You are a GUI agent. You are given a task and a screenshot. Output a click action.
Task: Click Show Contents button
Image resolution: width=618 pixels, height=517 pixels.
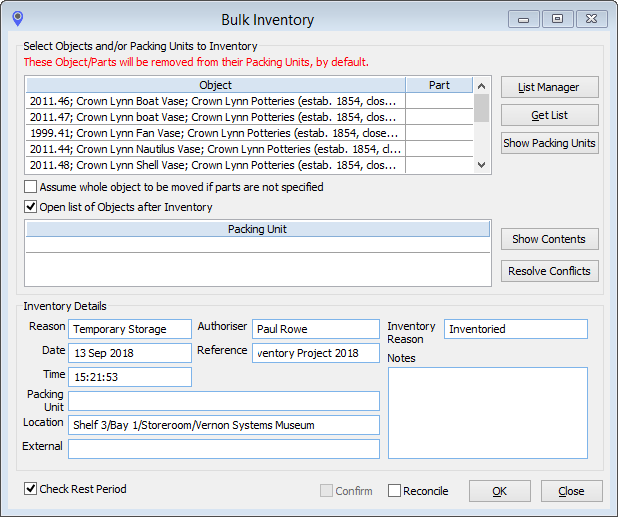(549, 239)
